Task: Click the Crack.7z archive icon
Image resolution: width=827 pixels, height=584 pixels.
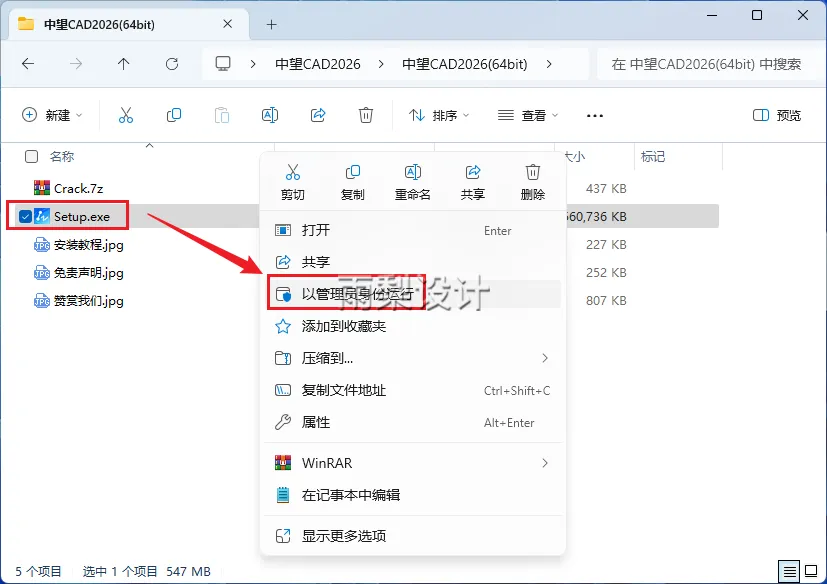Action: [42, 188]
